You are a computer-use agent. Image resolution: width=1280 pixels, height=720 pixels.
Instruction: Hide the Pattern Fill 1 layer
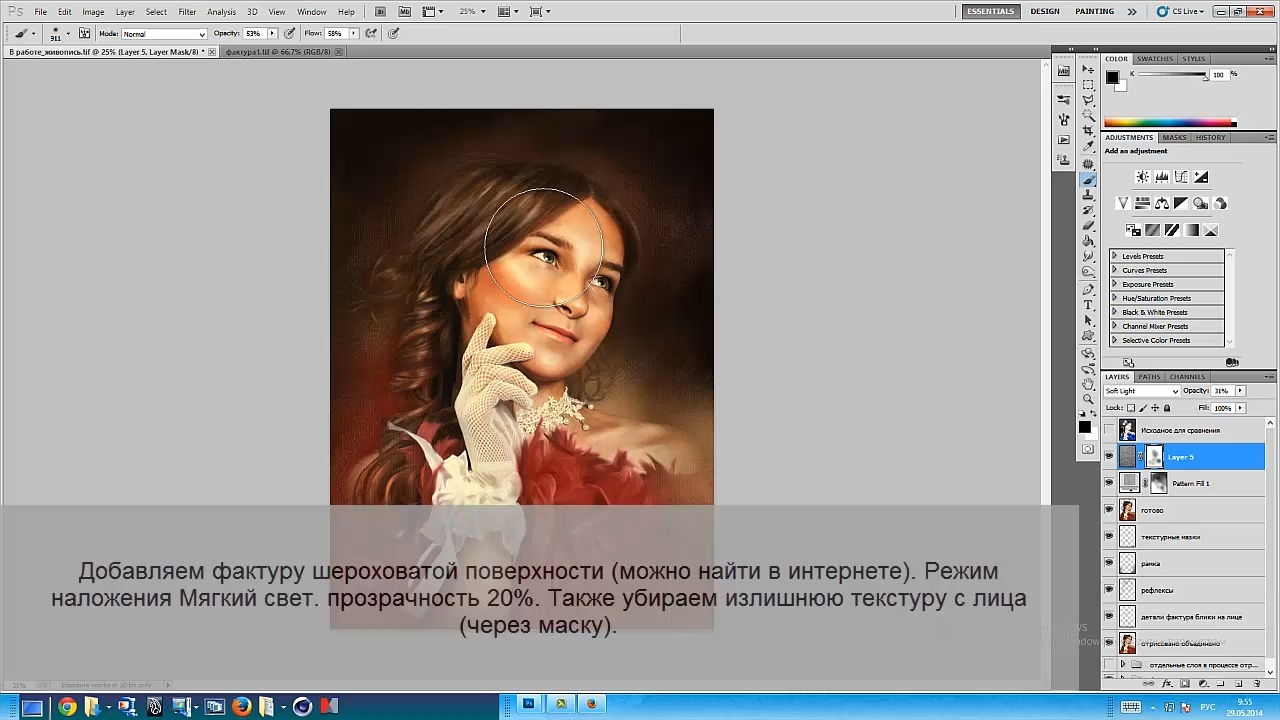point(1108,483)
